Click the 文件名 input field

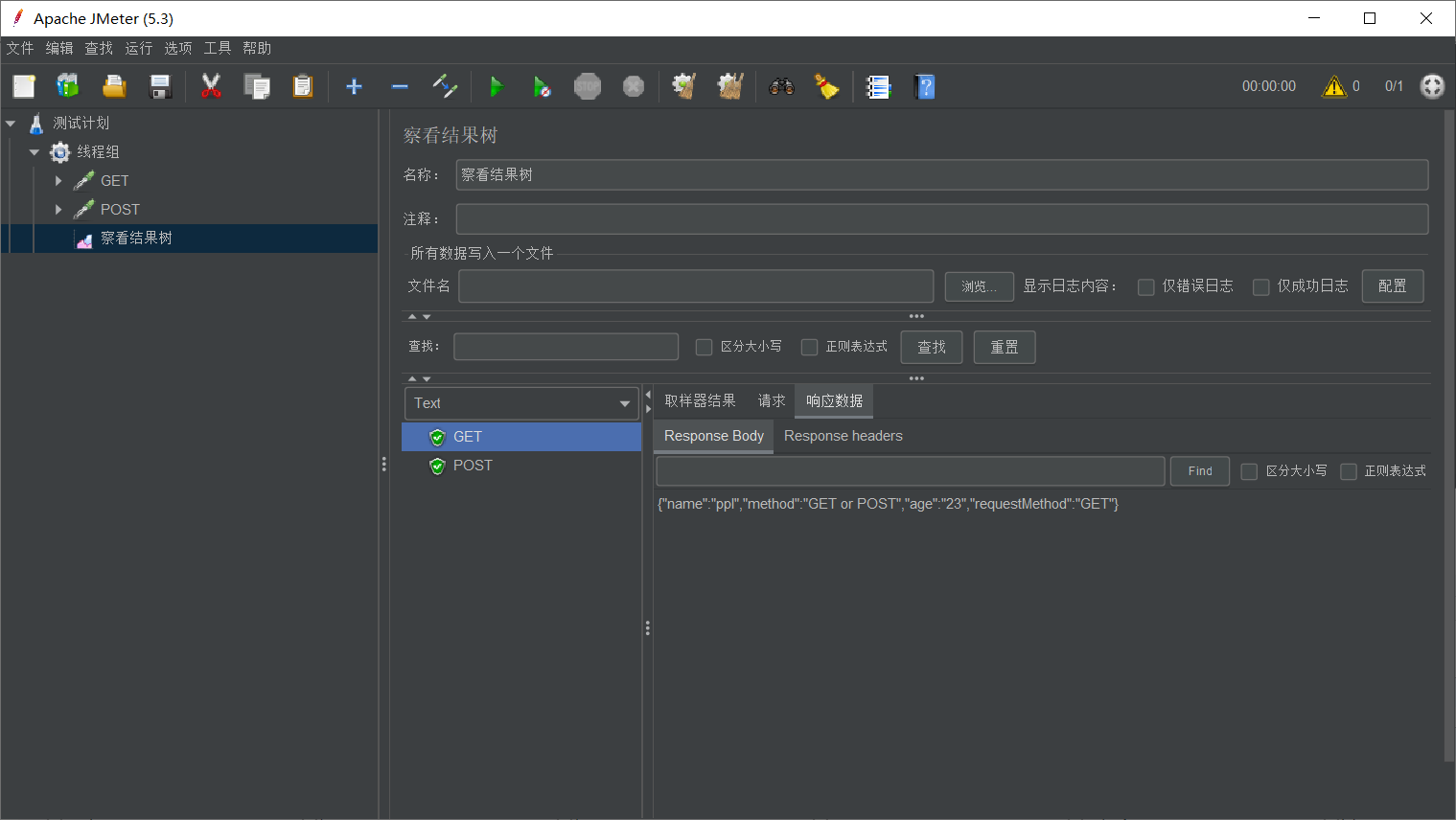696,286
